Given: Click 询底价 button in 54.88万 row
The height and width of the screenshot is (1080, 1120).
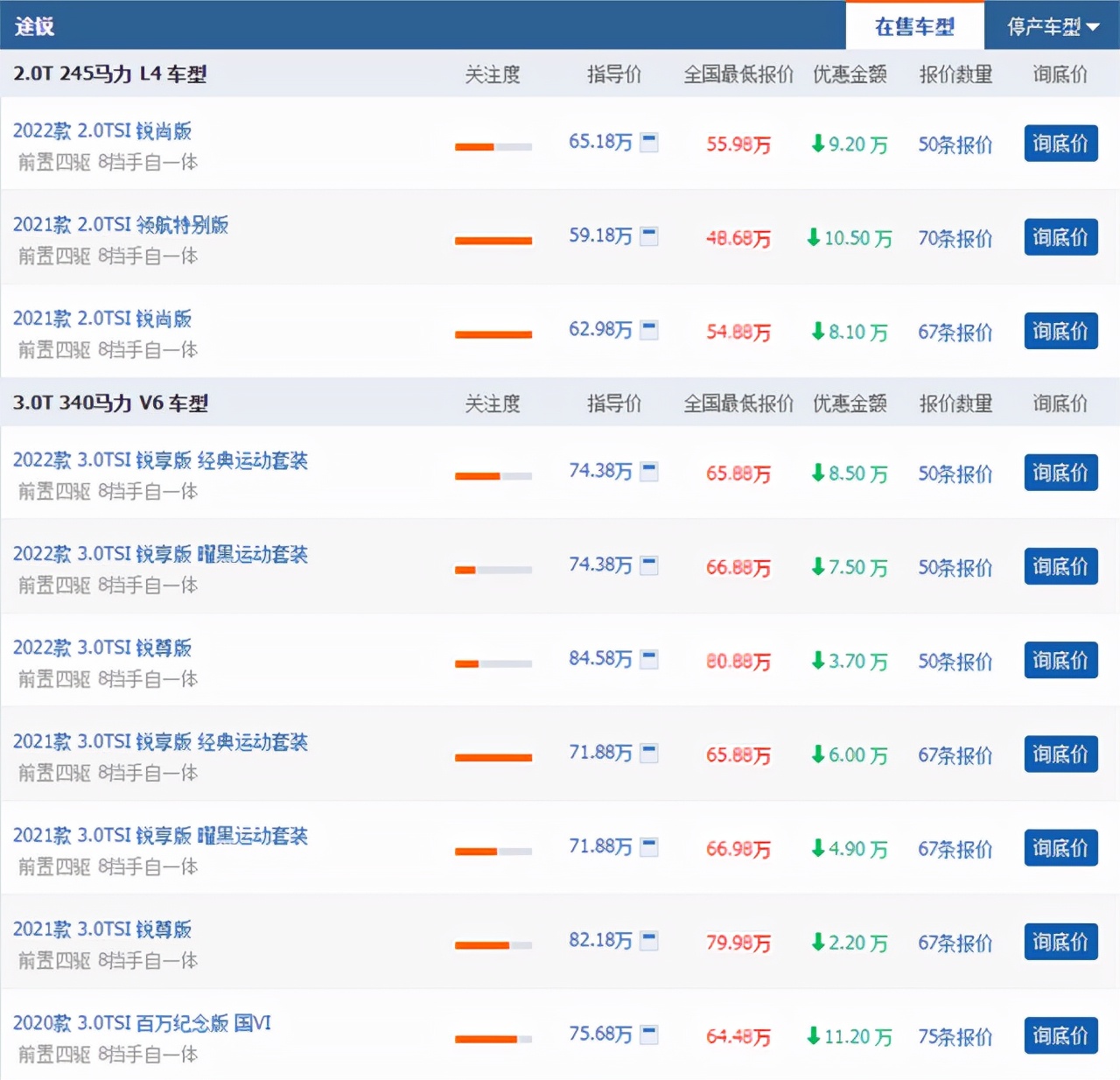Looking at the screenshot, I should pyautogui.click(x=1060, y=331).
